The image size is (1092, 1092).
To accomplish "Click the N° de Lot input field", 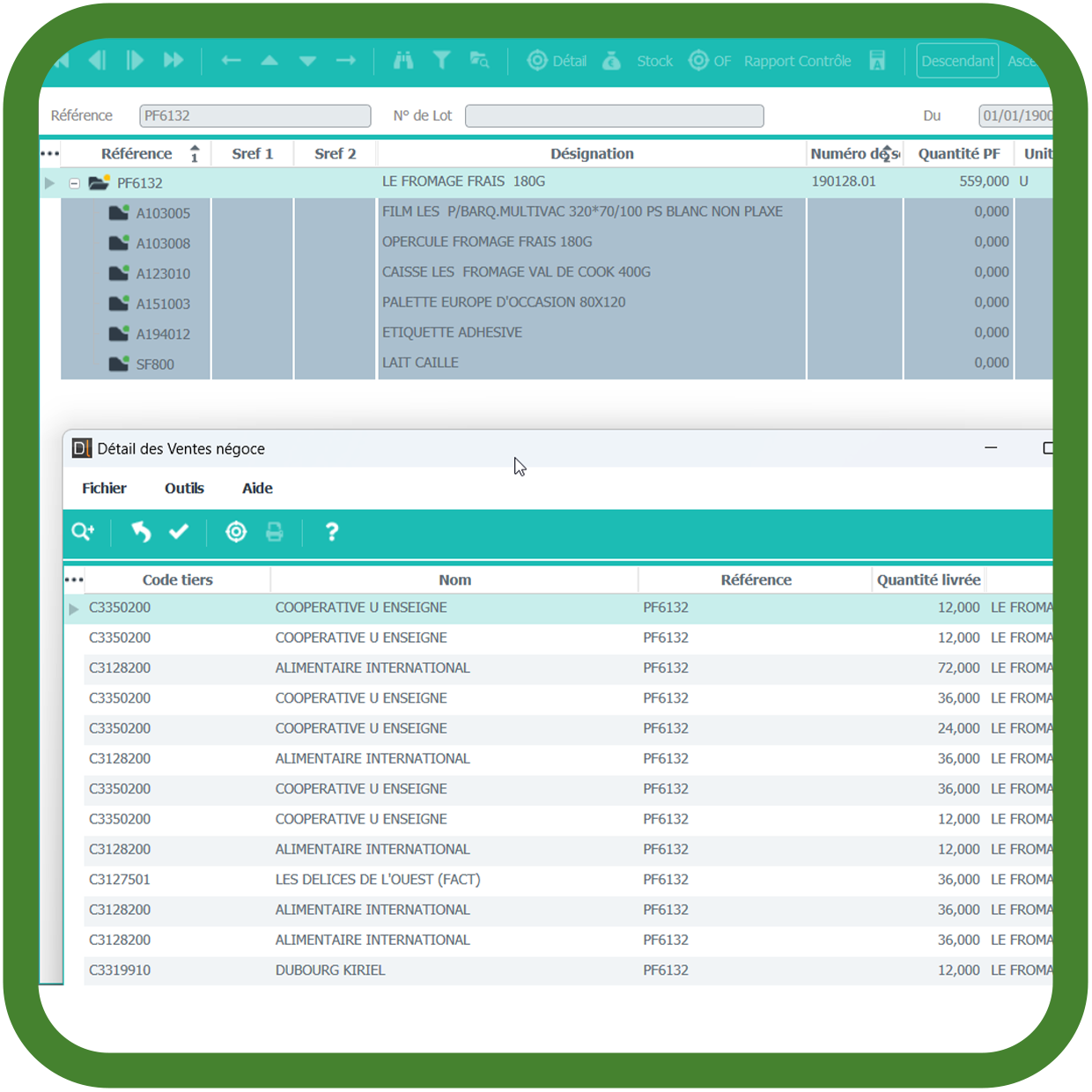I will tap(614, 116).
